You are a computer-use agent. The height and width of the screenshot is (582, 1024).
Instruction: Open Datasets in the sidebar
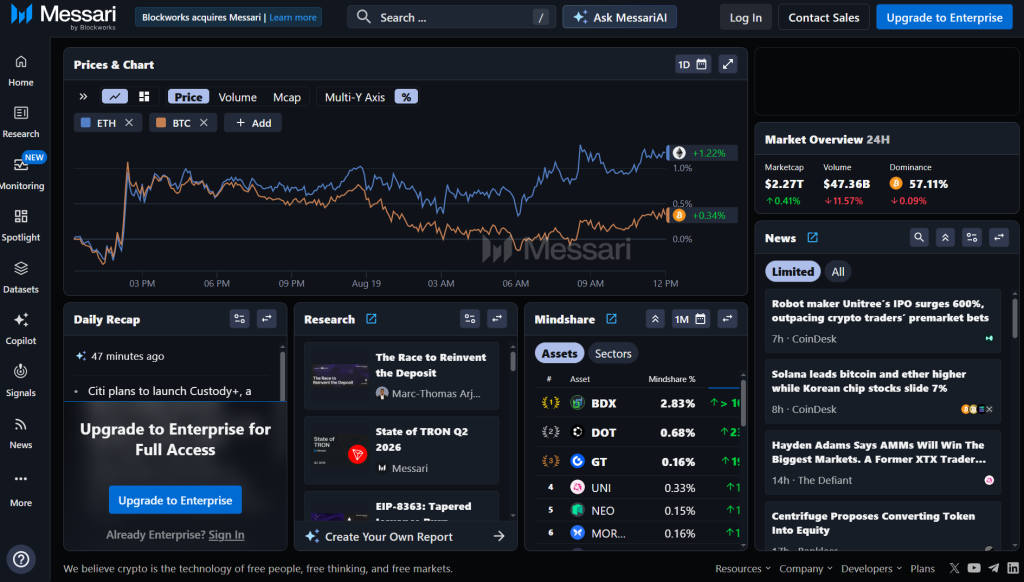[x=21, y=277]
